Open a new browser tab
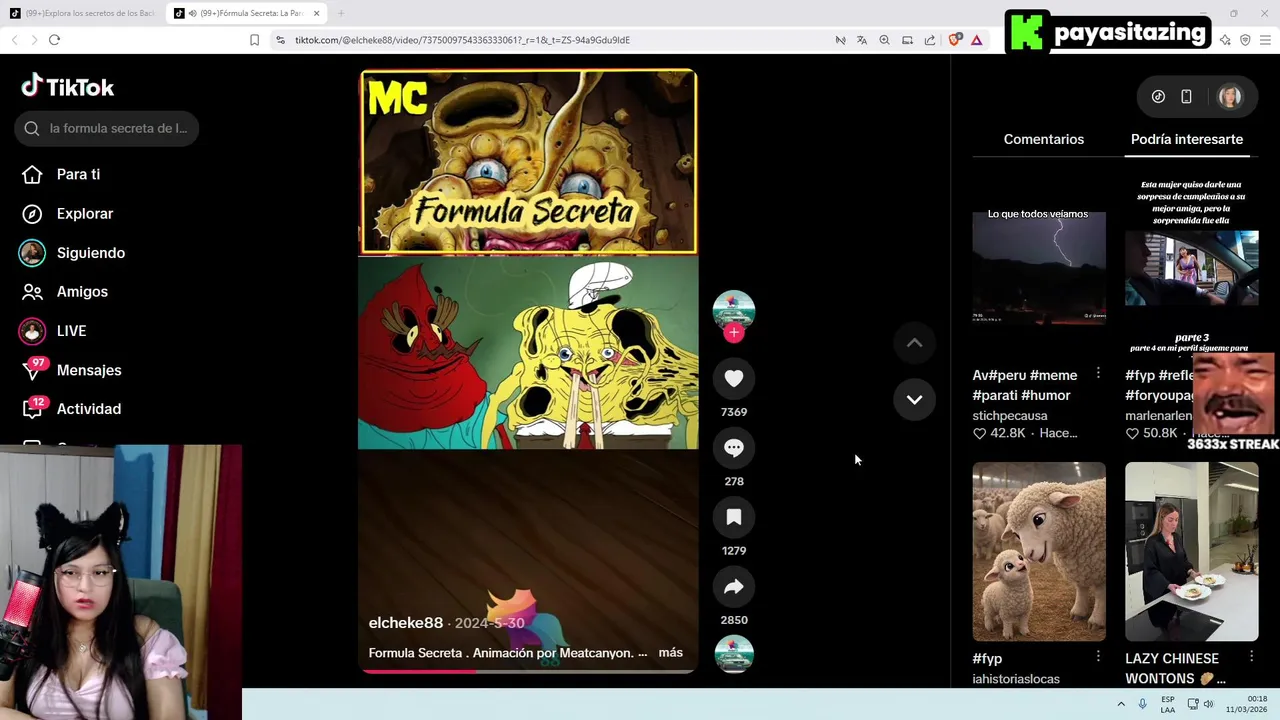Screen dimensions: 1280x720 point(340,13)
